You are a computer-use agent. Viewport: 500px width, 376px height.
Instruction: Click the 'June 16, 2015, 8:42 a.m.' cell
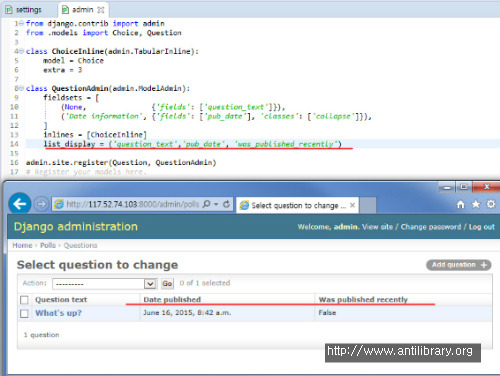coord(187,313)
